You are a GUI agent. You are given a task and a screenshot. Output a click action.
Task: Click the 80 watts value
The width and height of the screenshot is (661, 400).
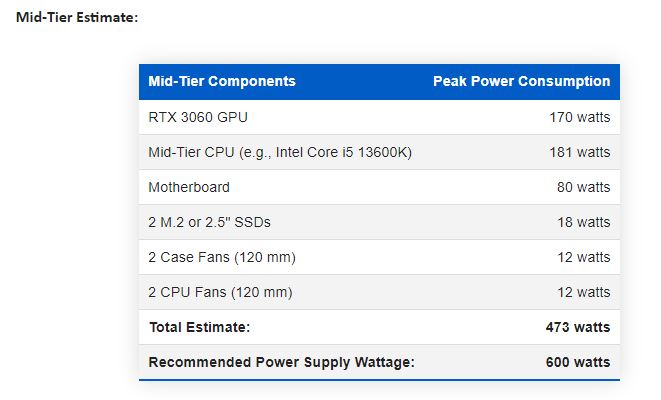pos(583,187)
